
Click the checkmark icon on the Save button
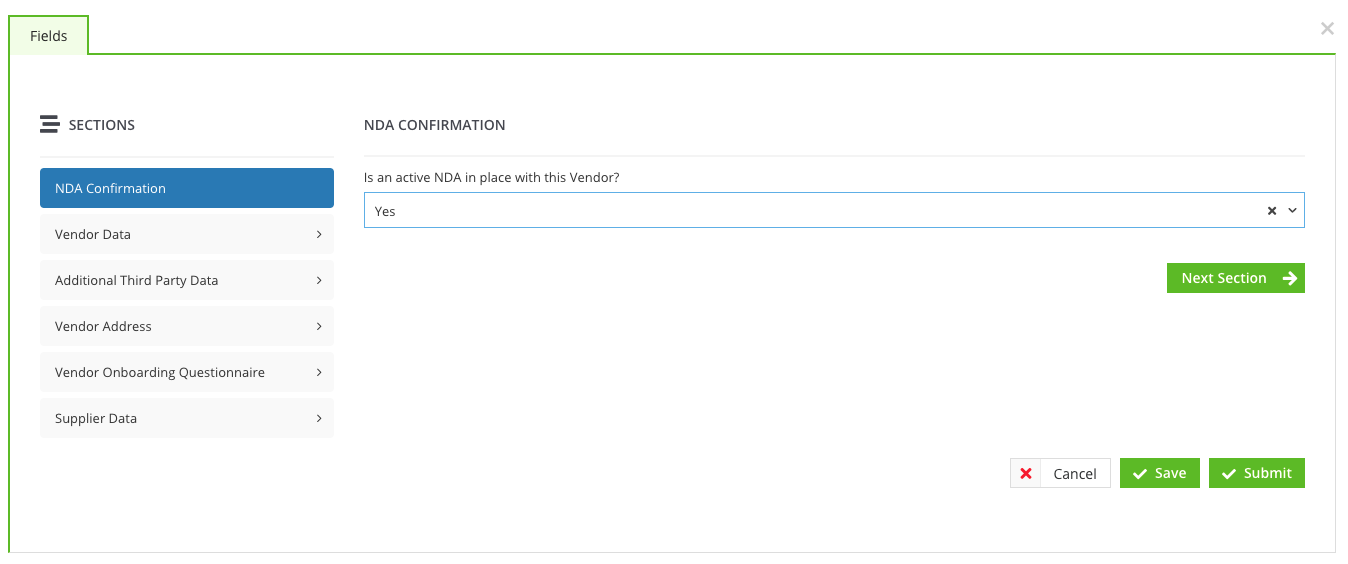pyautogui.click(x=1139, y=474)
